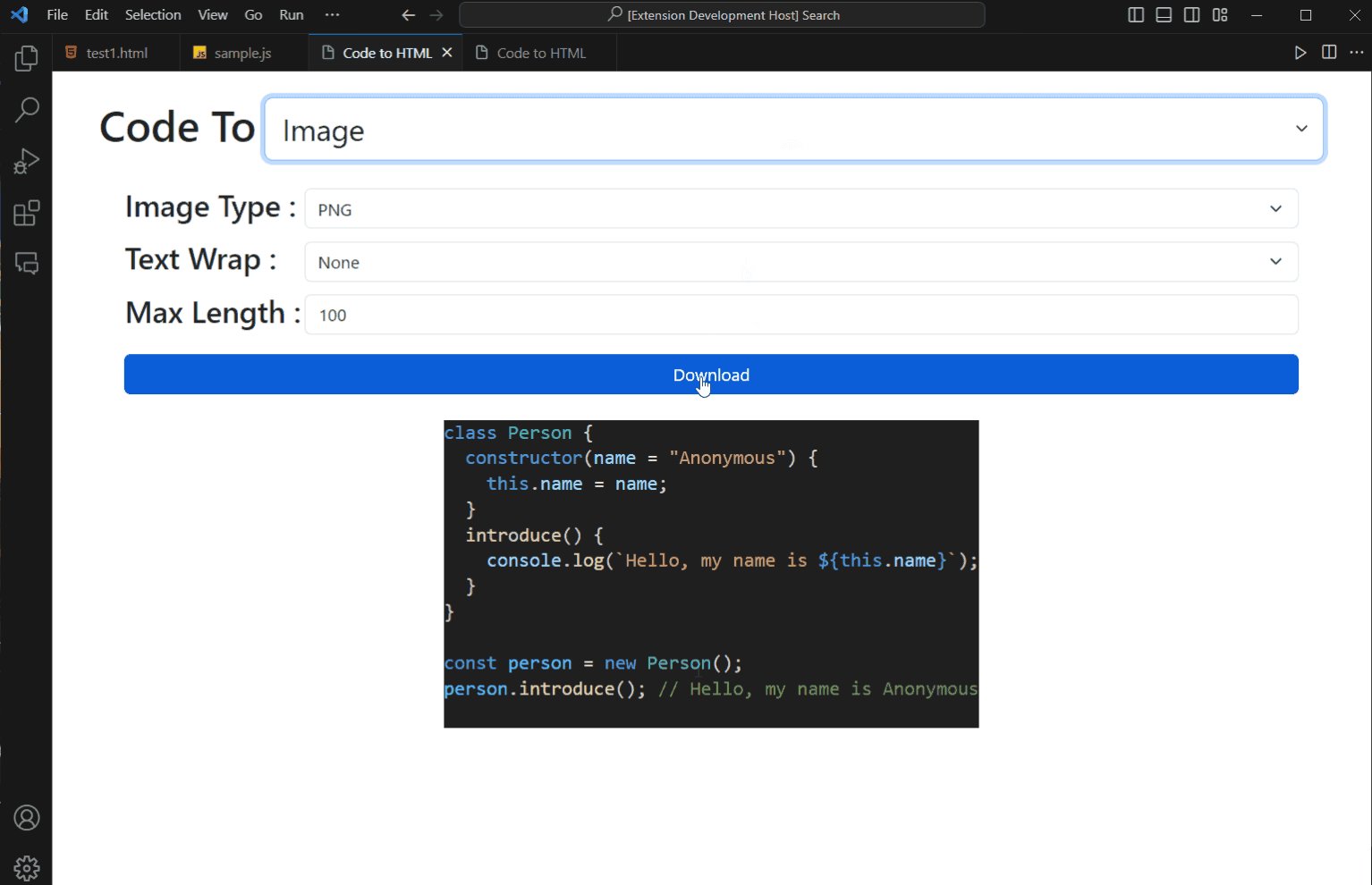The width and height of the screenshot is (1372, 885).
Task: Open the View menu
Action: (x=213, y=15)
